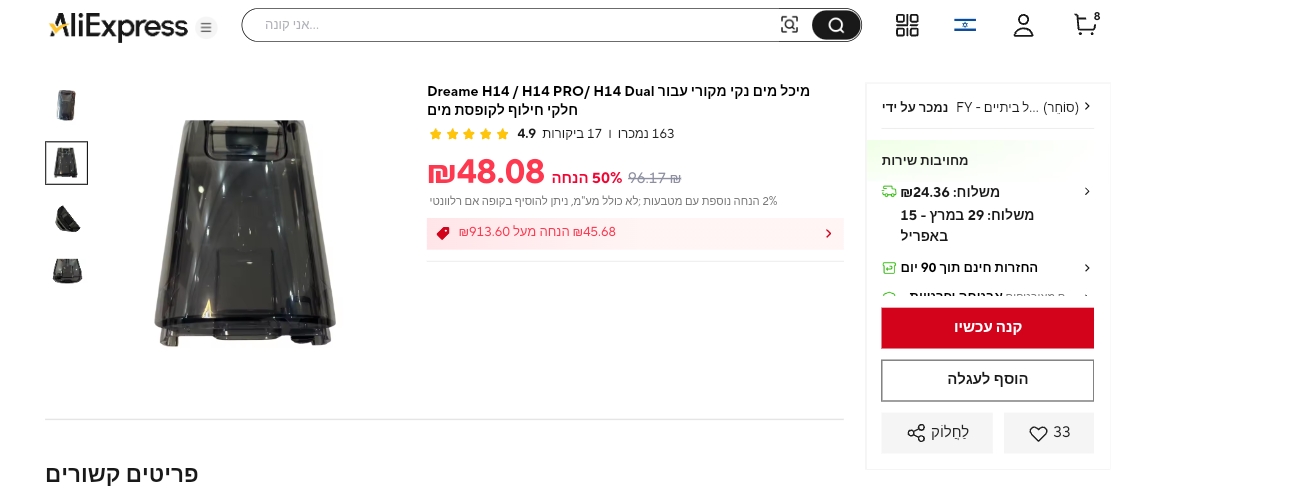Select the third product thumbnail
Screen dimensions: 1306x498
coord(66,219)
